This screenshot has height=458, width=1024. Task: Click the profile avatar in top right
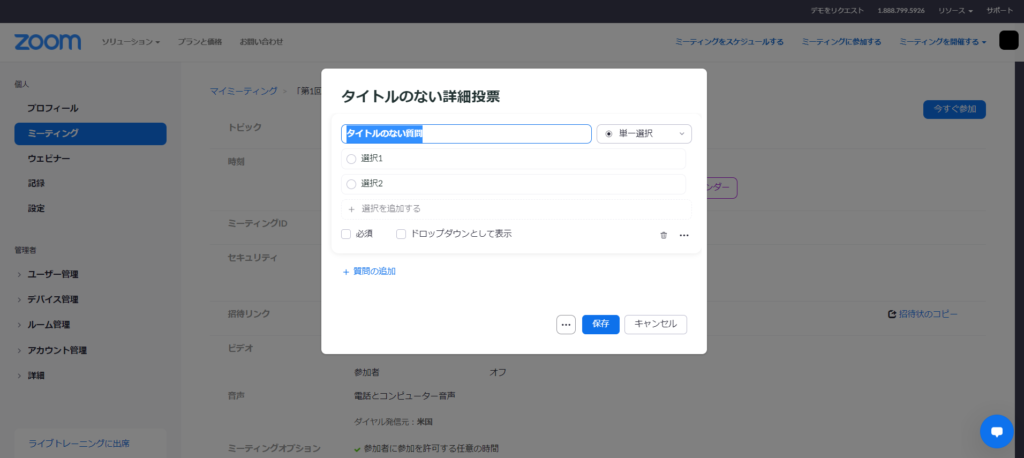coord(1008,41)
